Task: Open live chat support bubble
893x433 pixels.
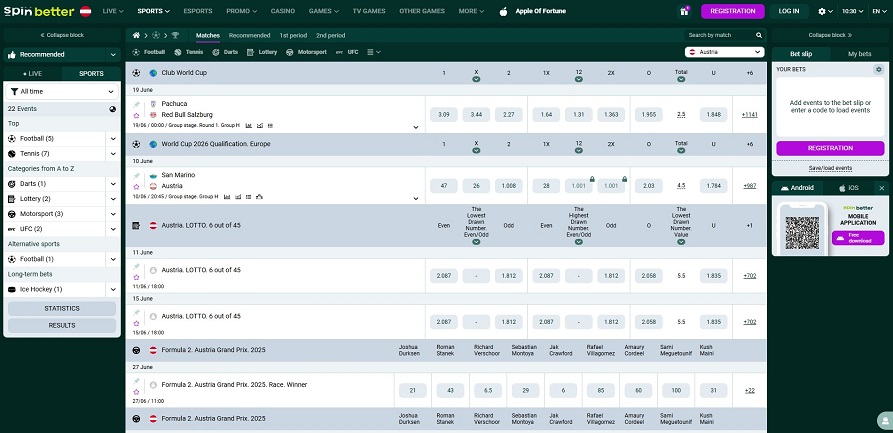Action: click(884, 422)
